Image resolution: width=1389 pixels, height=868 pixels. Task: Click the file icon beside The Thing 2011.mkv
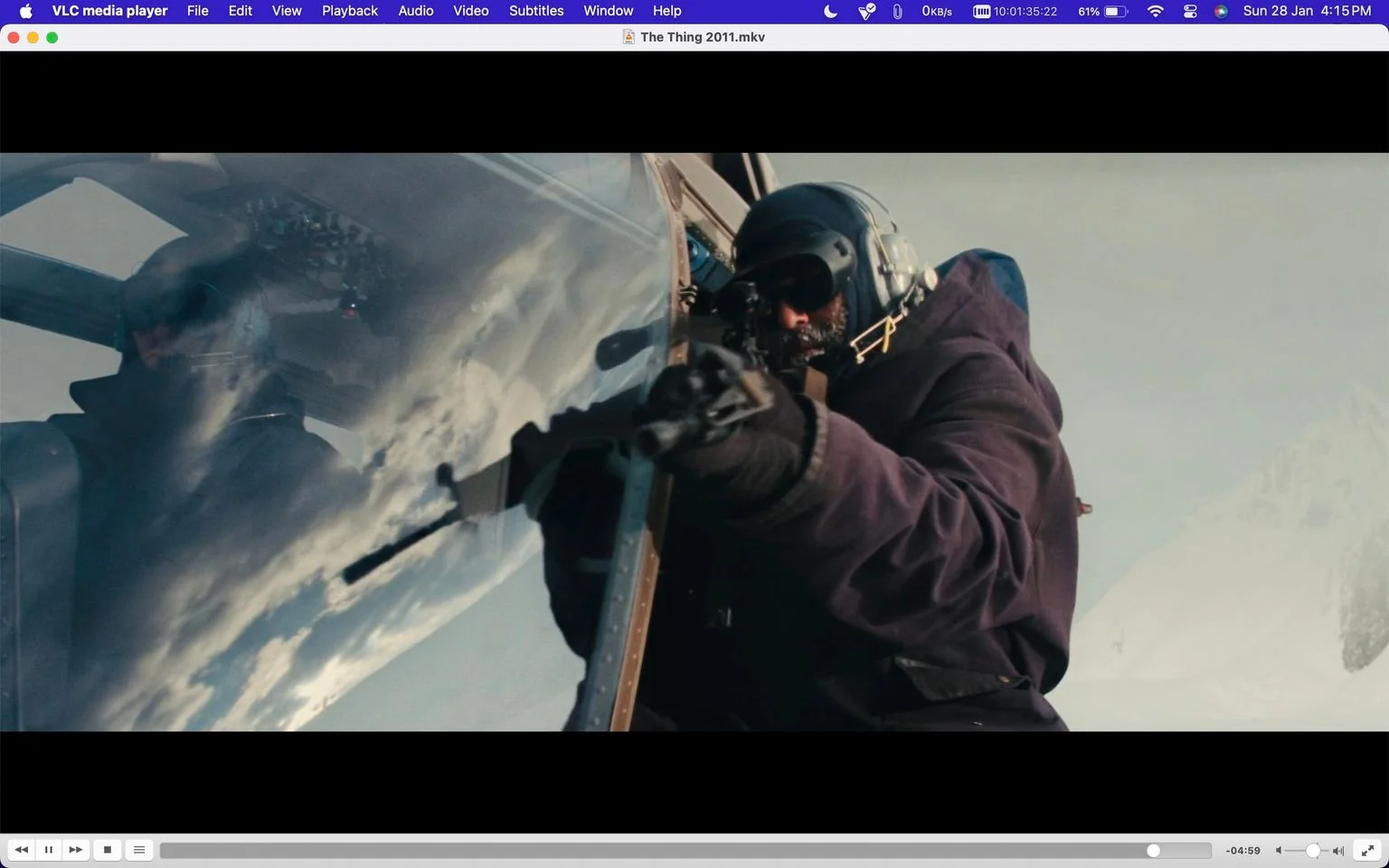628,37
